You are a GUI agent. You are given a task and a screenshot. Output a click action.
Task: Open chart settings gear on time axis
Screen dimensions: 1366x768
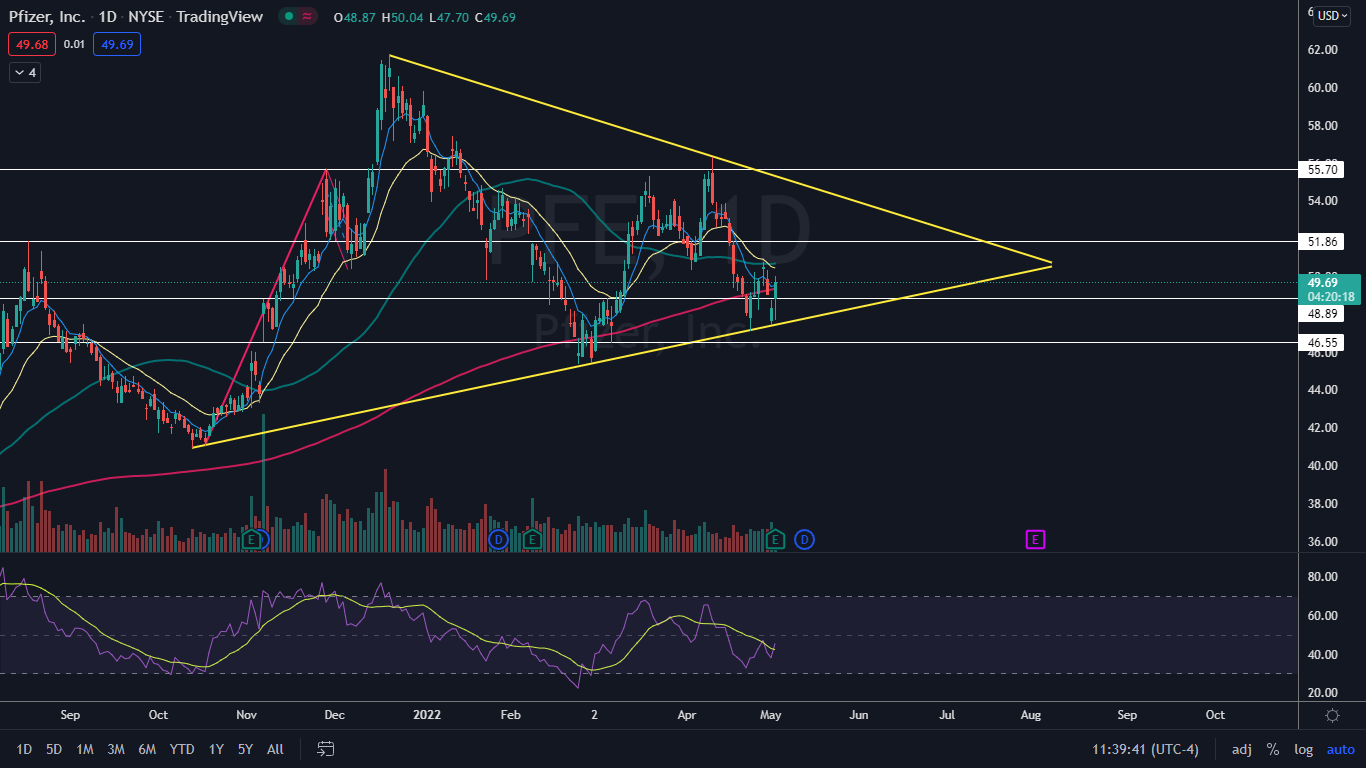[1332, 715]
